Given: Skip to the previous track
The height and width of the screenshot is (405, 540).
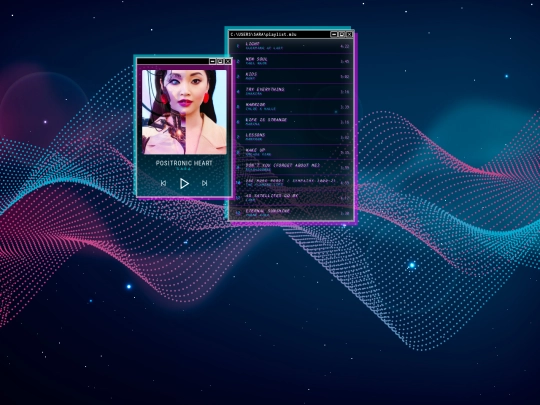Looking at the screenshot, I should coord(164,183).
